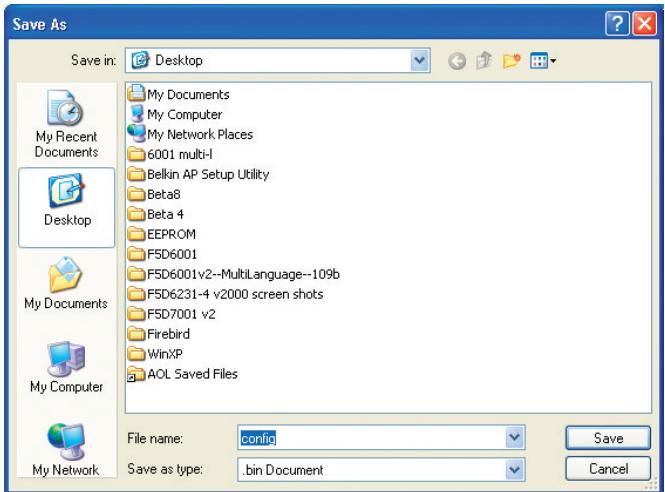This screenshot has height=492, width=665.
Task: Select the WinXP folder icon
Action: (137, 353)
